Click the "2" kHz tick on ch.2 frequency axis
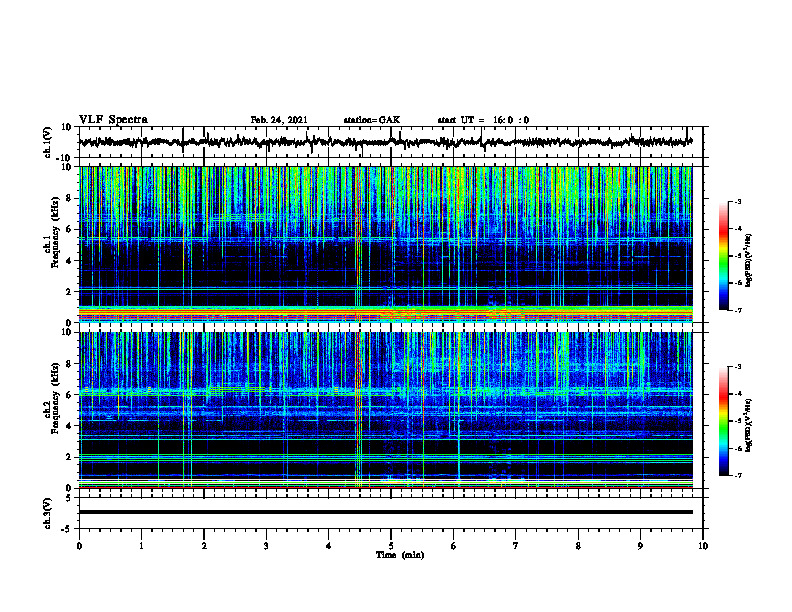 pyautogui.click(x=69, y=457)
